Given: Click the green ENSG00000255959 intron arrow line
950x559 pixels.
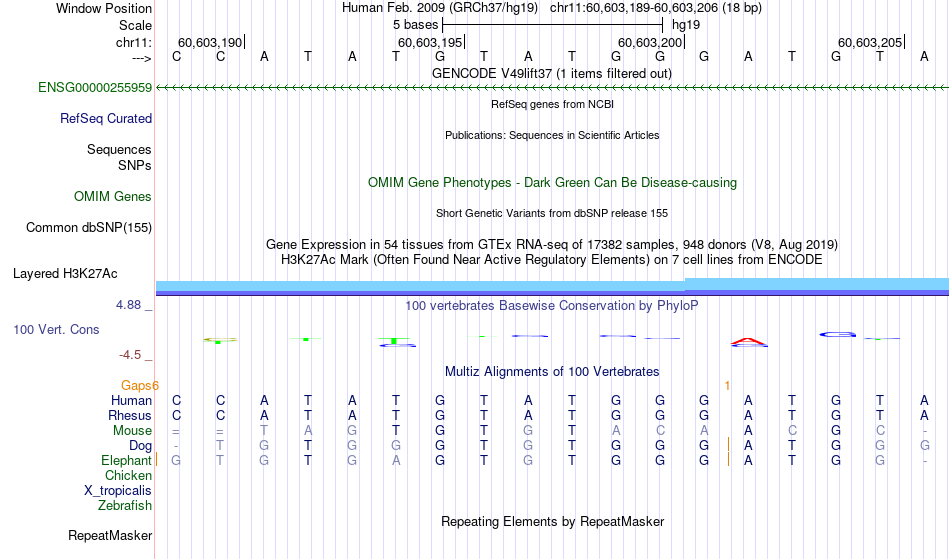Looking at the screenshot, I should [x=552, y=88].
